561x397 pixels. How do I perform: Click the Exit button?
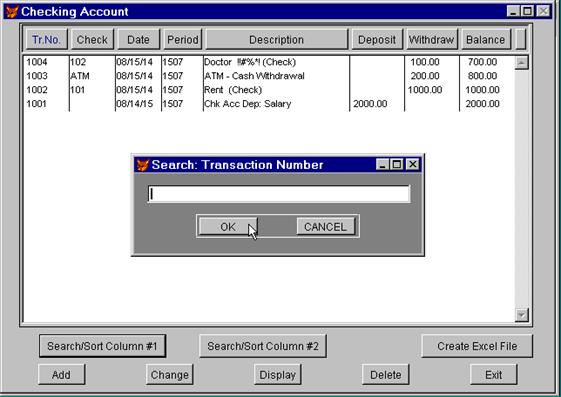point(494,375)
